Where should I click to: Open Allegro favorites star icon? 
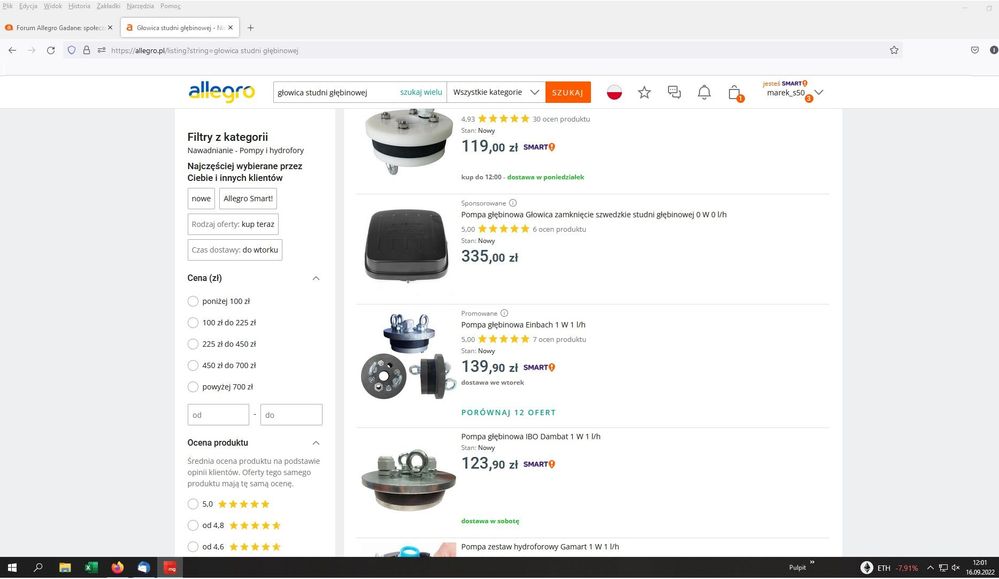click(x=644, y=92)
